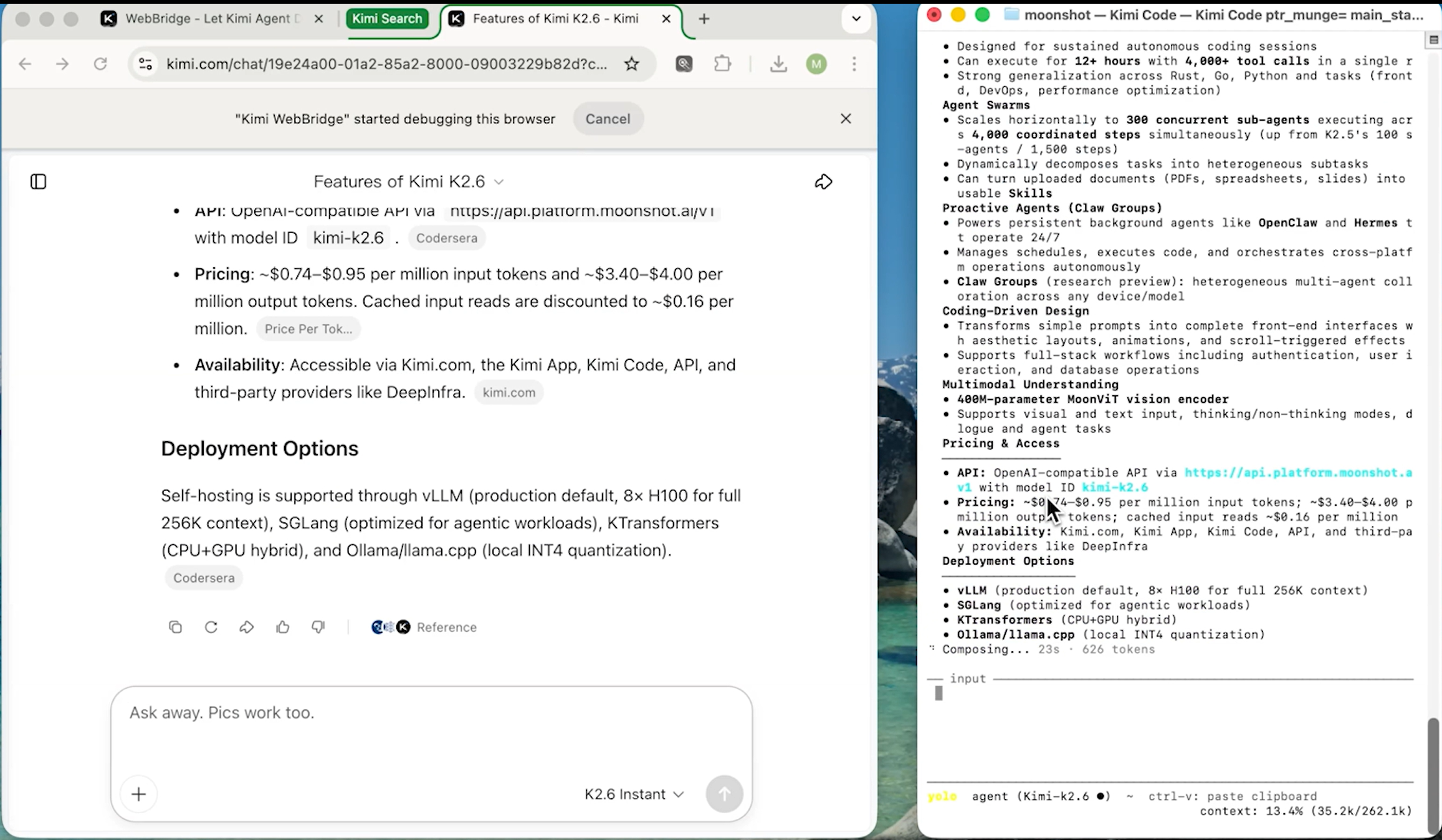Click the plus attachment button in chat input
This screenshot has width=1442, height=840.
(139, 794)
